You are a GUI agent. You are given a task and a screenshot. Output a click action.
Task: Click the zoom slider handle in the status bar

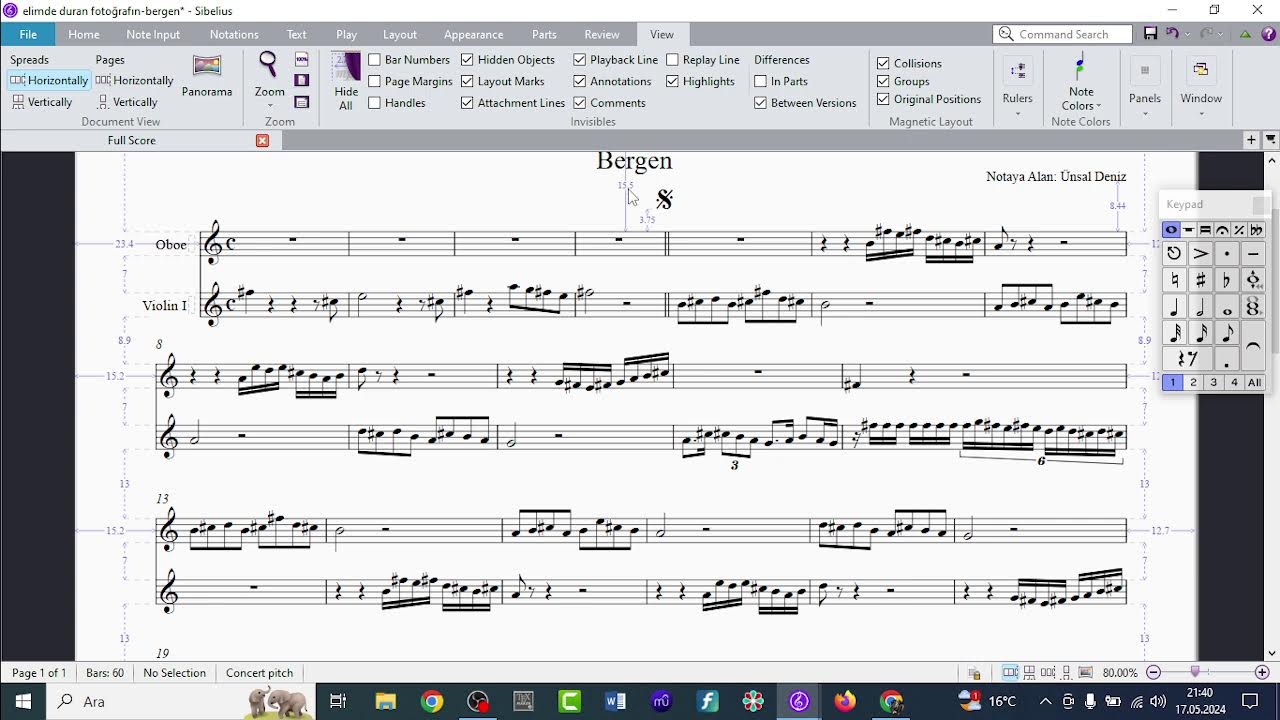click(x=1195, y=673)
